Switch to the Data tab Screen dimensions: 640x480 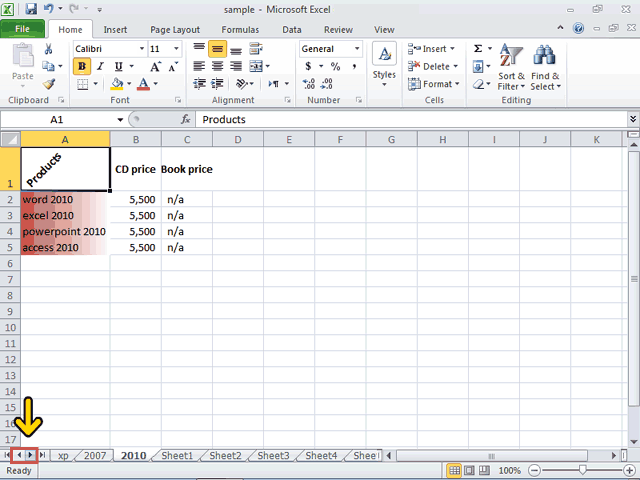(291, 30)
